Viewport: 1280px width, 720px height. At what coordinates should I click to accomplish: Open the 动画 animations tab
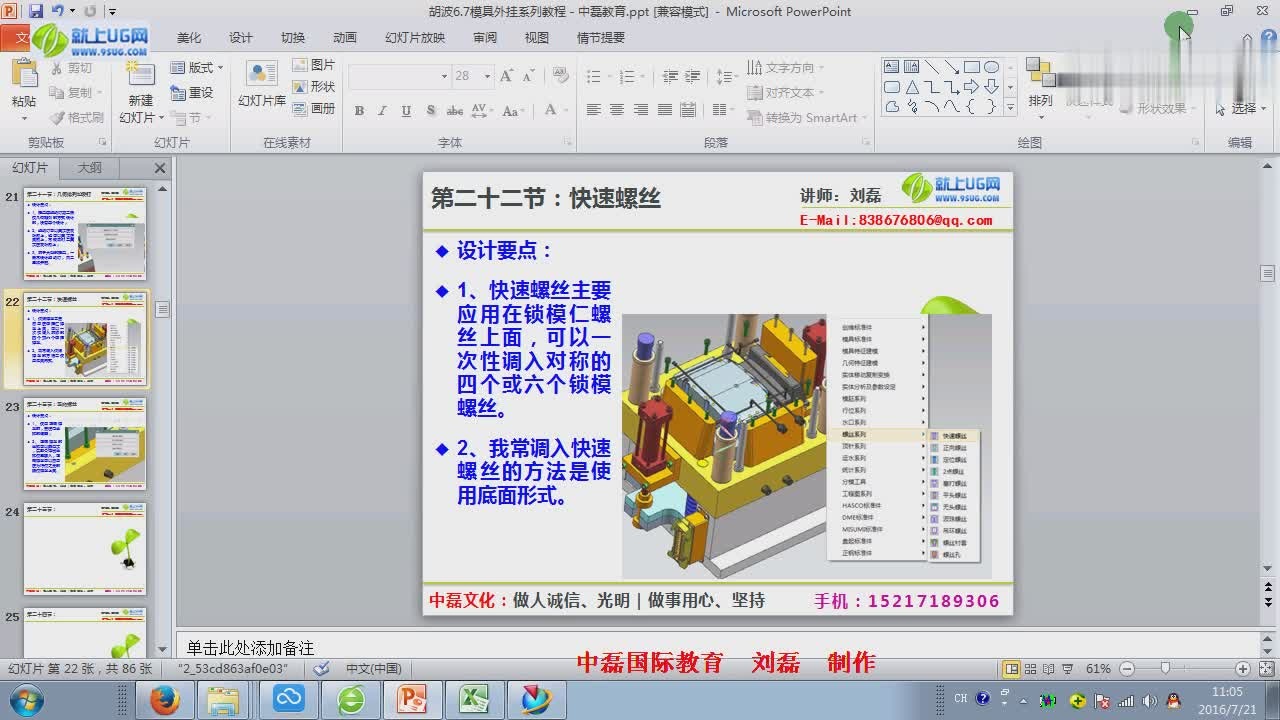pos(345,38)
